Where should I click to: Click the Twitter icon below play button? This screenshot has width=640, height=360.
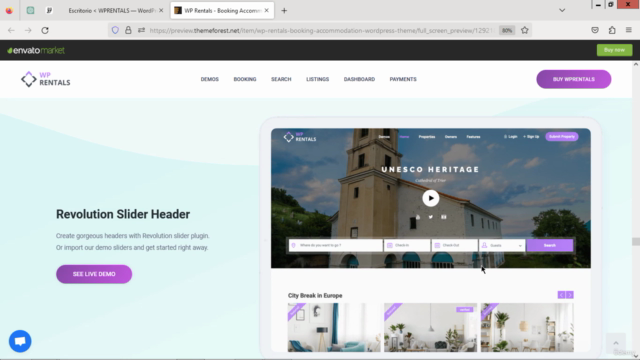[431, 217]
